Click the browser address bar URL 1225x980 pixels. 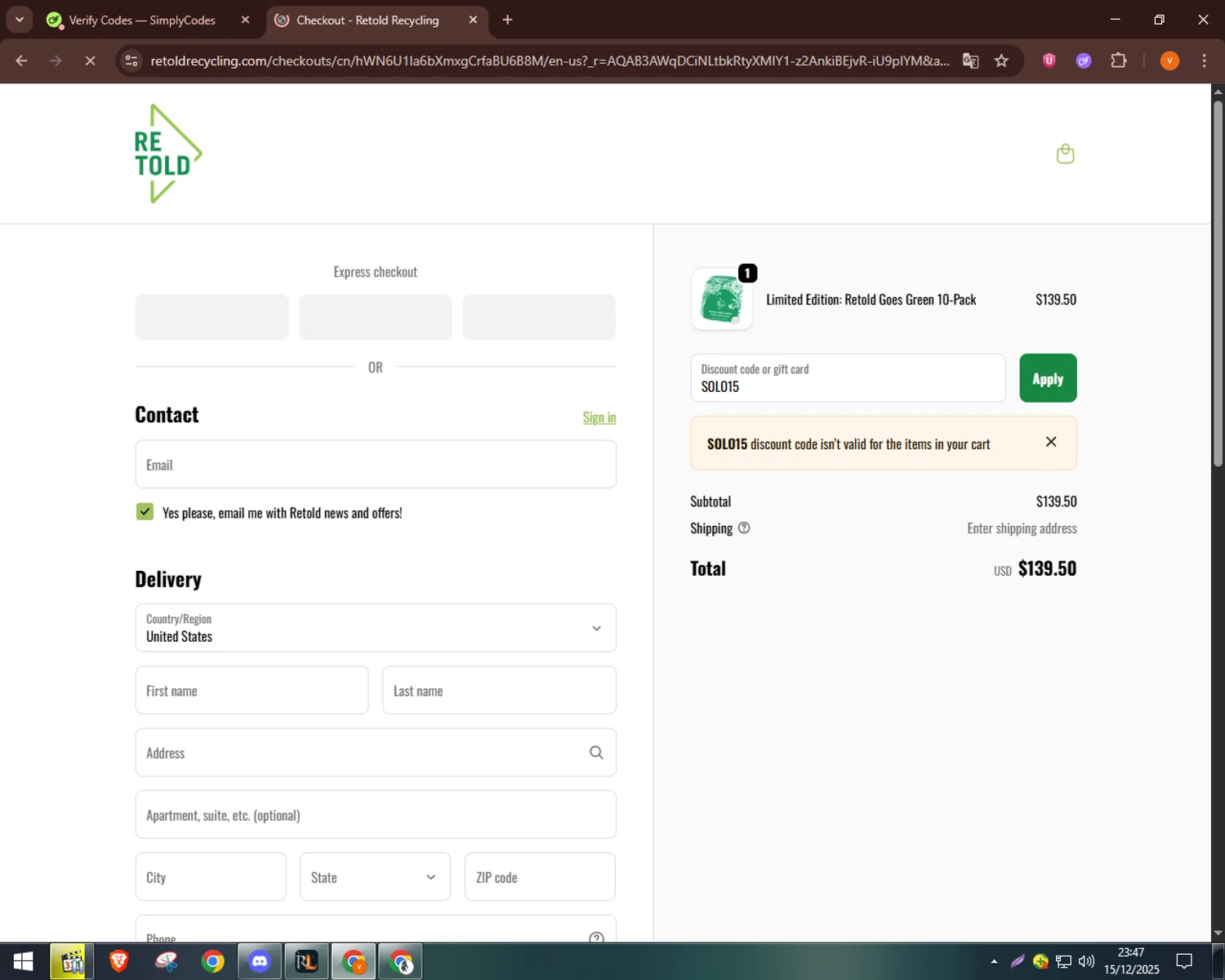pyautogui.click(x=550, y=60)
